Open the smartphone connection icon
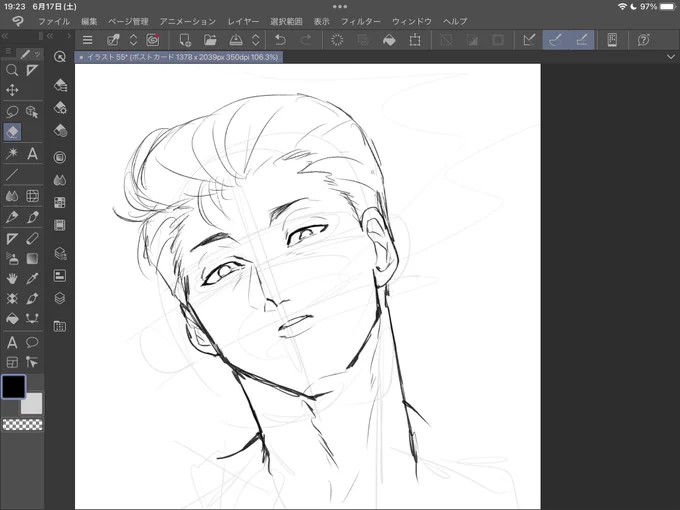The image size is (680, 510). 612,40
